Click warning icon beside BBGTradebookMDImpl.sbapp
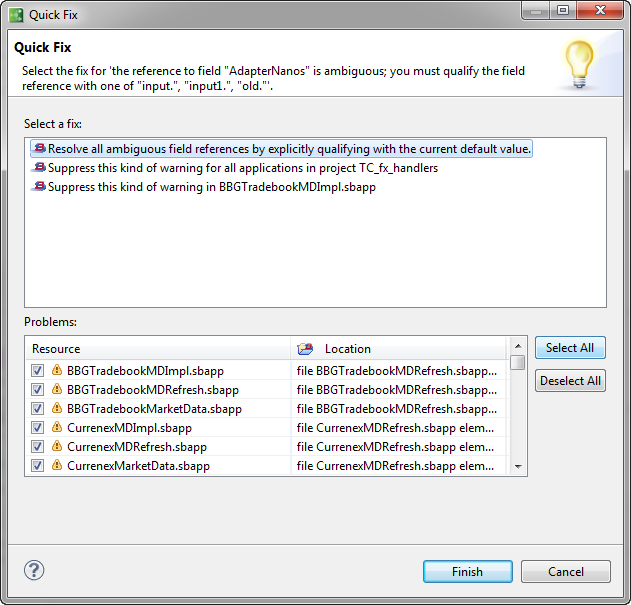 coord(57,370)
